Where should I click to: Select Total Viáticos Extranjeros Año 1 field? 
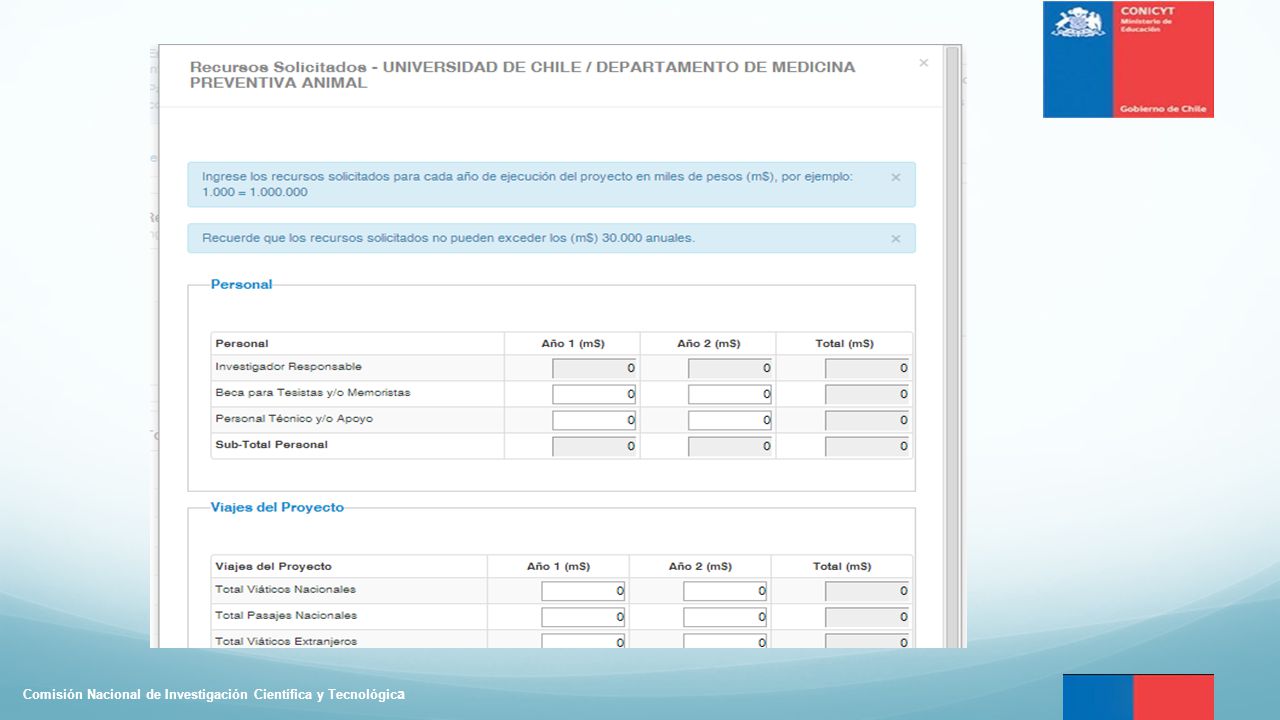pyautogui.click(x=583, y=641)
